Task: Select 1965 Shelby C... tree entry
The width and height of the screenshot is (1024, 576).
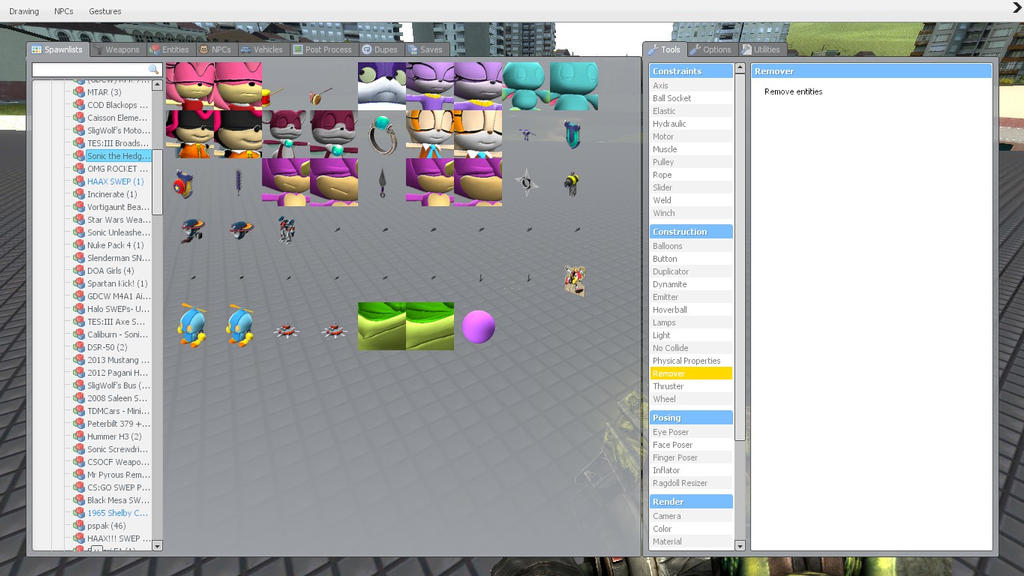Action: [118, 513]
